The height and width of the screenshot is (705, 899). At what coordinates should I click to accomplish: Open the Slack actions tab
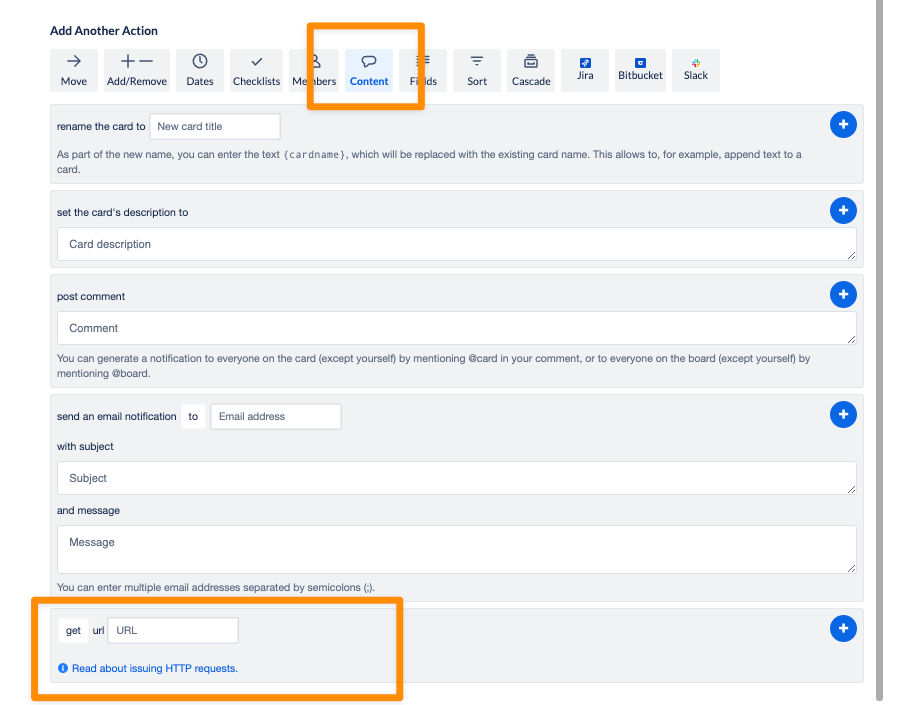tap(695, 70)
